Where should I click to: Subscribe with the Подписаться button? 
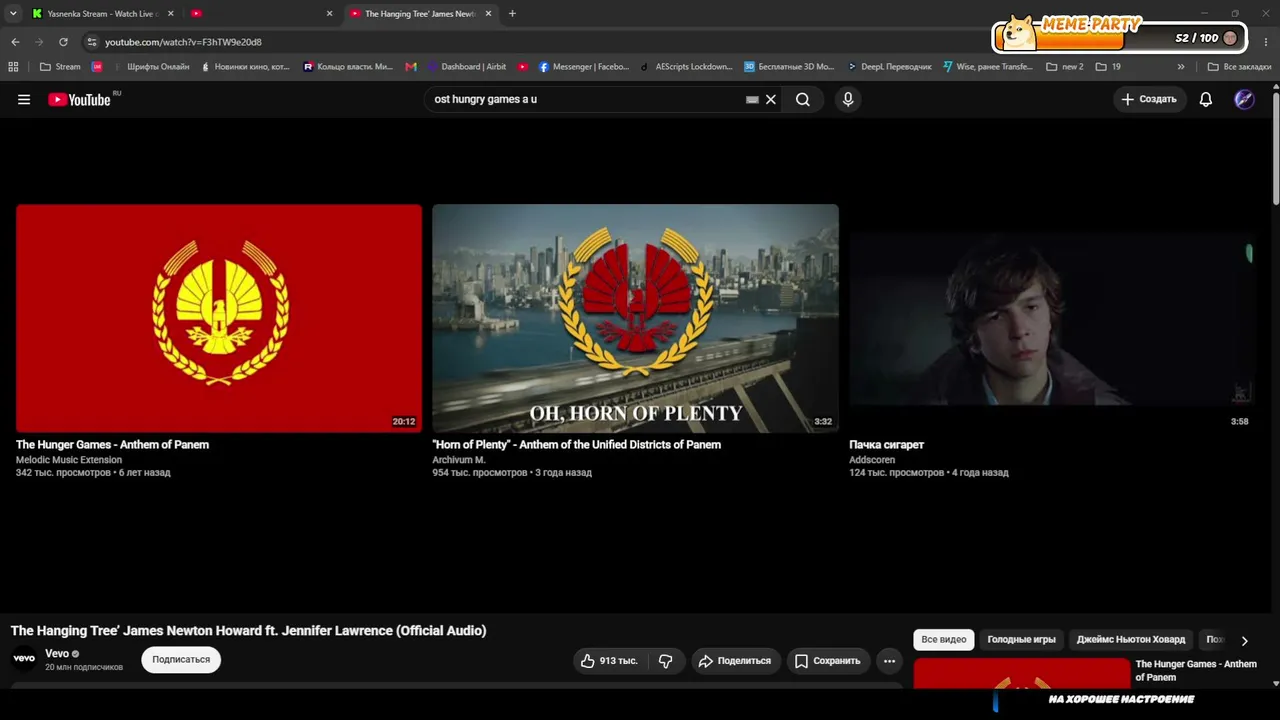pyautogui.click(x=181, y=660)
